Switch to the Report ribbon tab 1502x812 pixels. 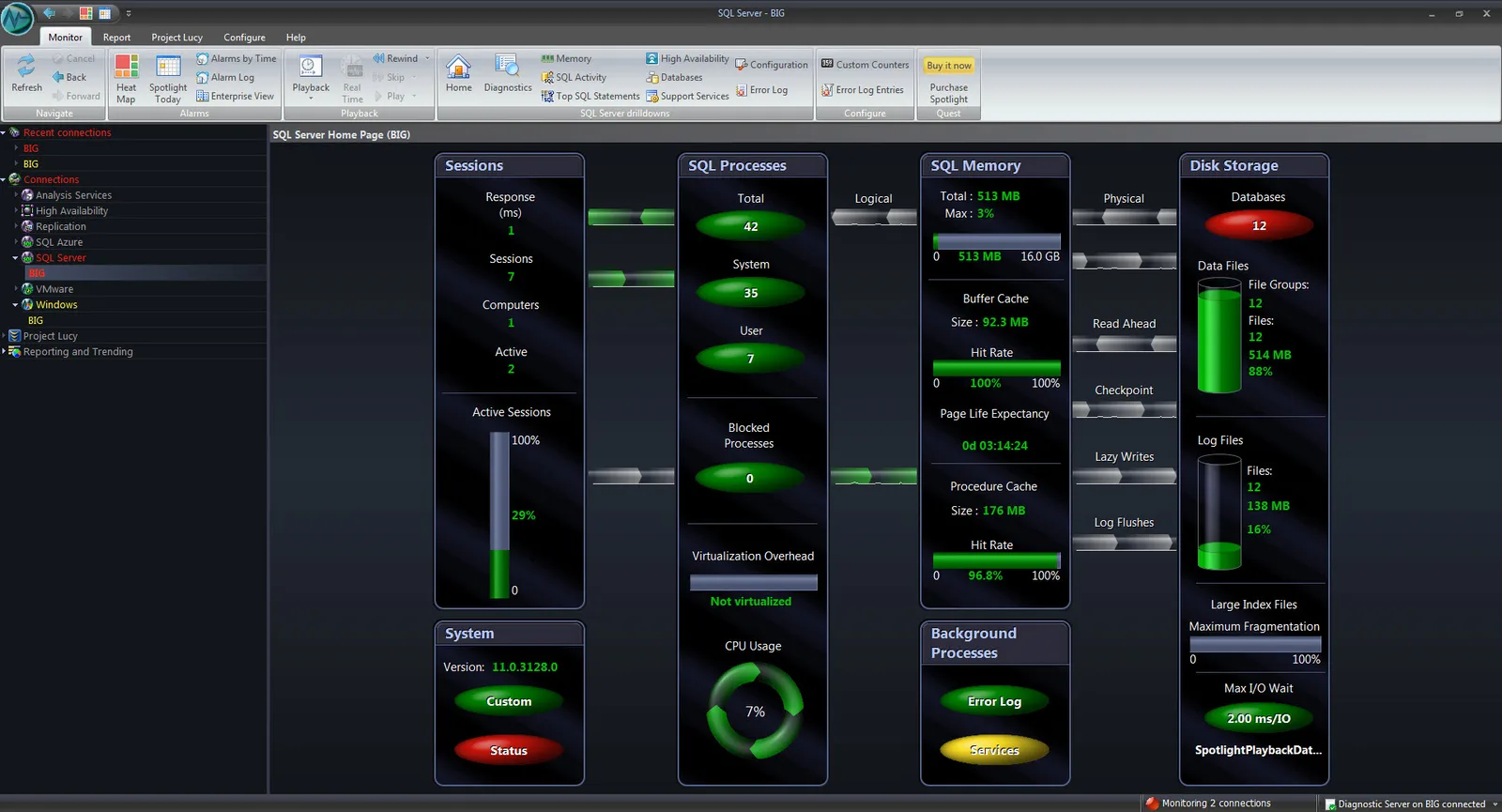tap(117, 38)
